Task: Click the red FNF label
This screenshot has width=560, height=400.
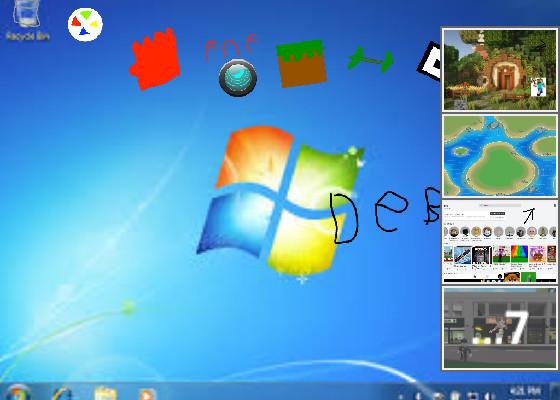Action: click(231, 48)
